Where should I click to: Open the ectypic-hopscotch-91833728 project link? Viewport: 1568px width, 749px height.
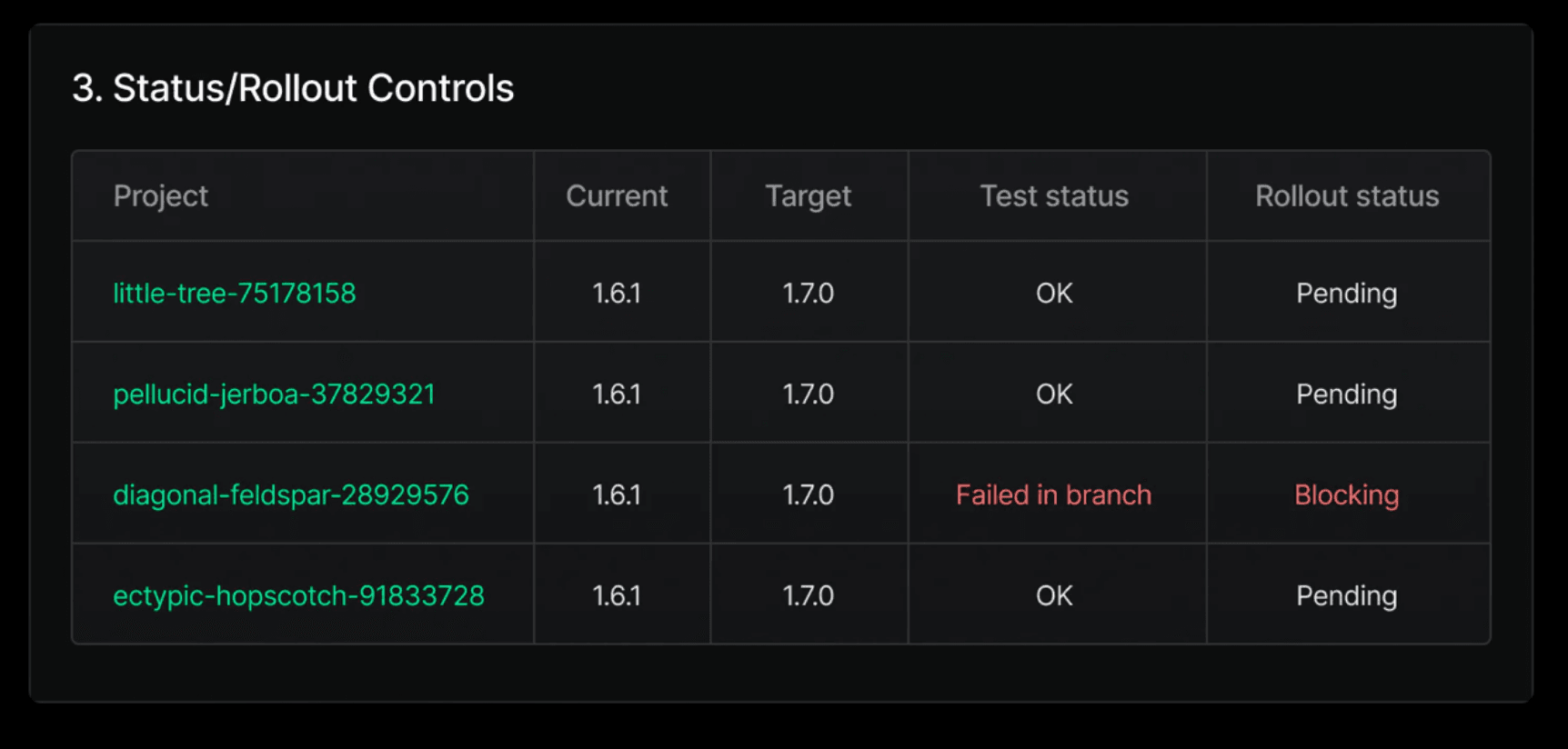[298, 596]
